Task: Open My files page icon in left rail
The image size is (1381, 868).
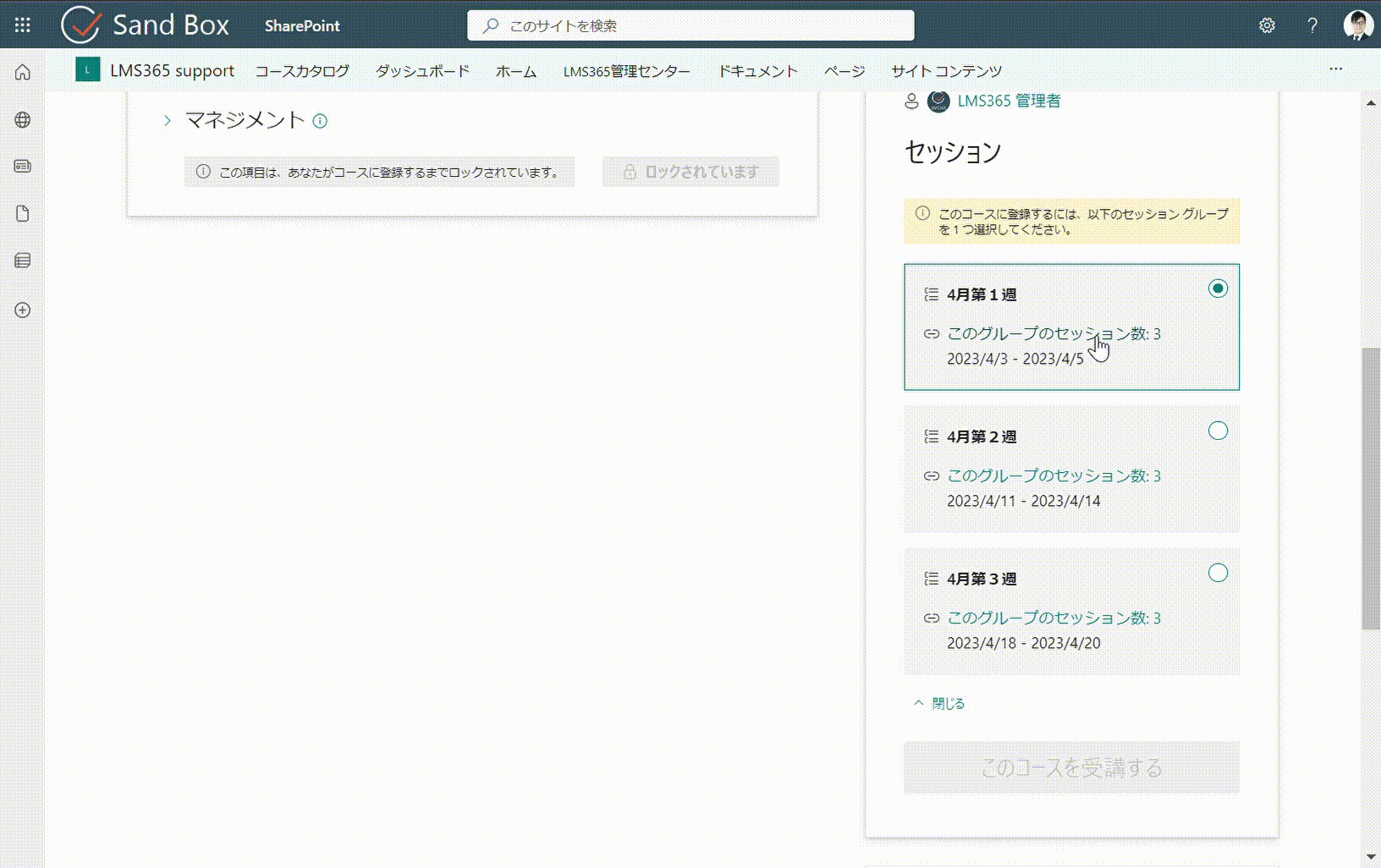Action: [23, 213]
